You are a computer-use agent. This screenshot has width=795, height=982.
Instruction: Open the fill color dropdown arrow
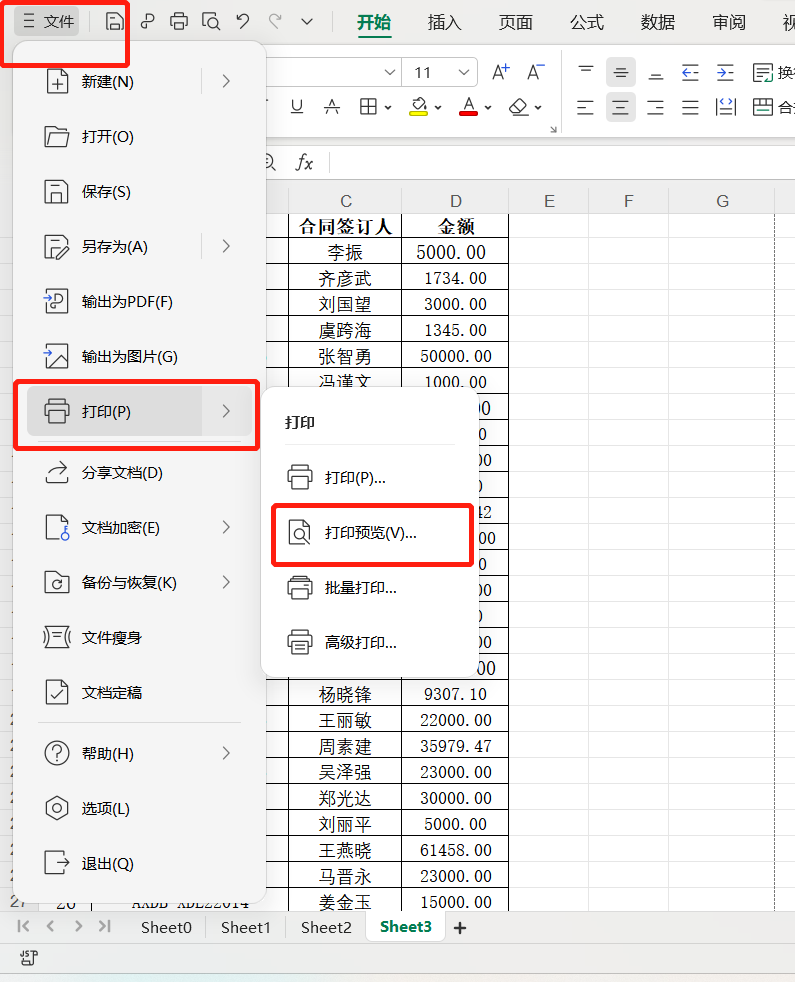437,108
